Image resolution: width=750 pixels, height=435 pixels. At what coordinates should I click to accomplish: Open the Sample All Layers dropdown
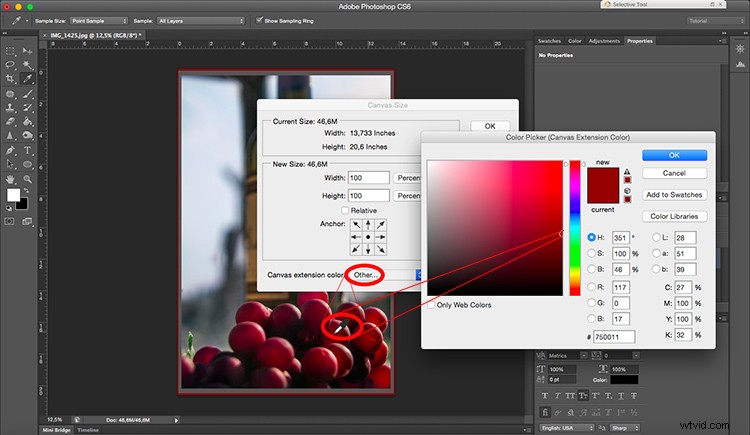pyautogui.click(x=201, y=21)
